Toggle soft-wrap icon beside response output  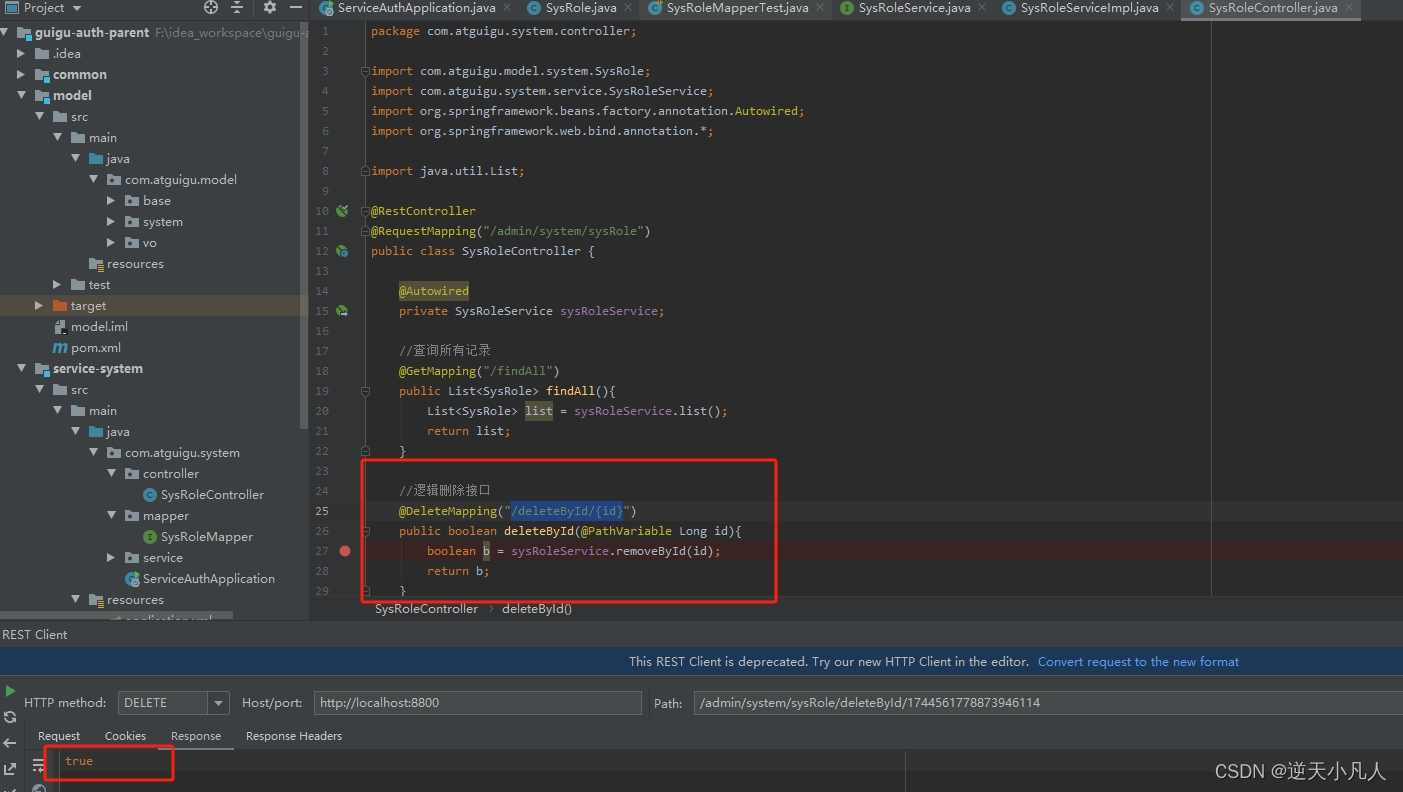39,765
